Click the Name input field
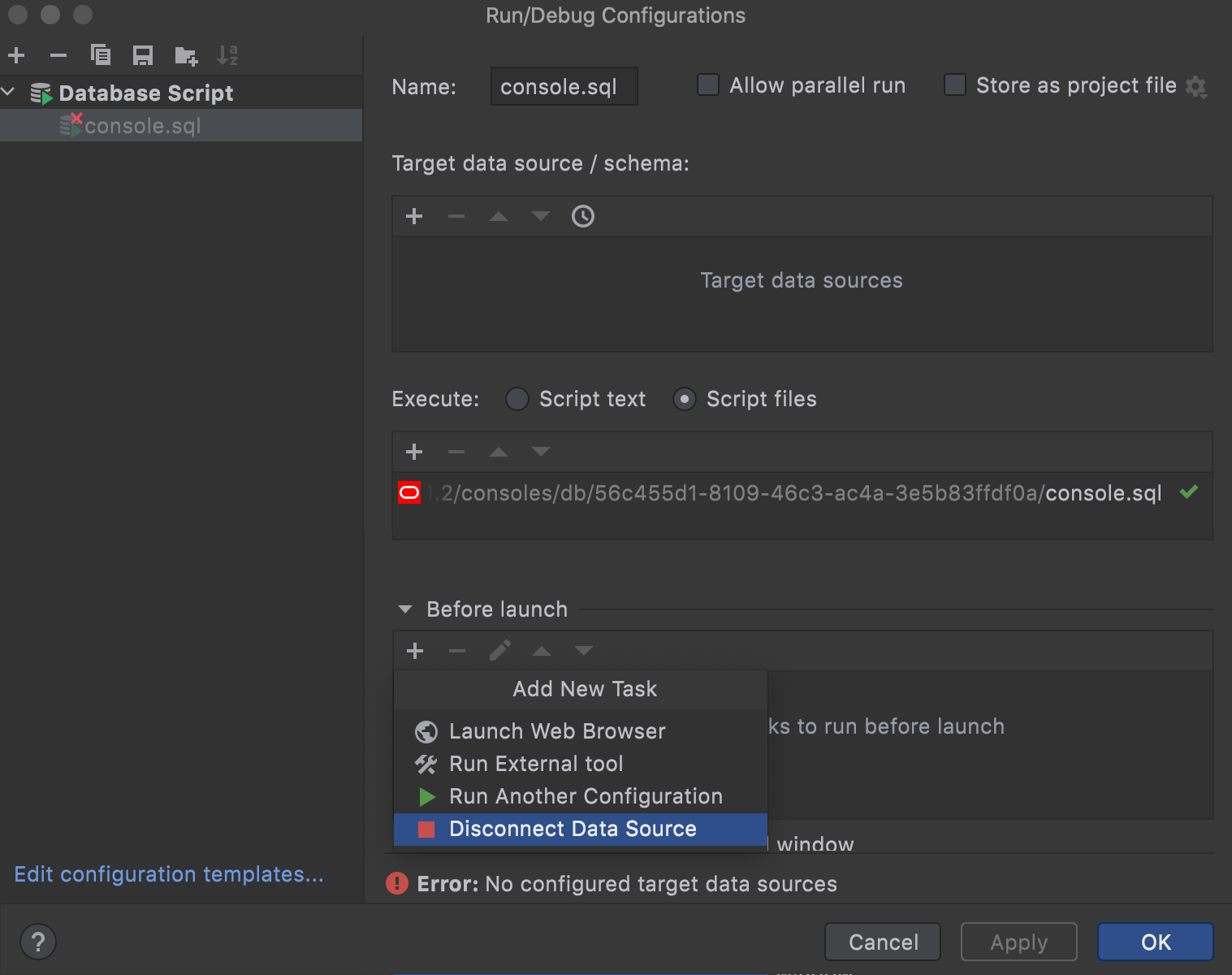The image size is (1232, 975). coord(564,86)
